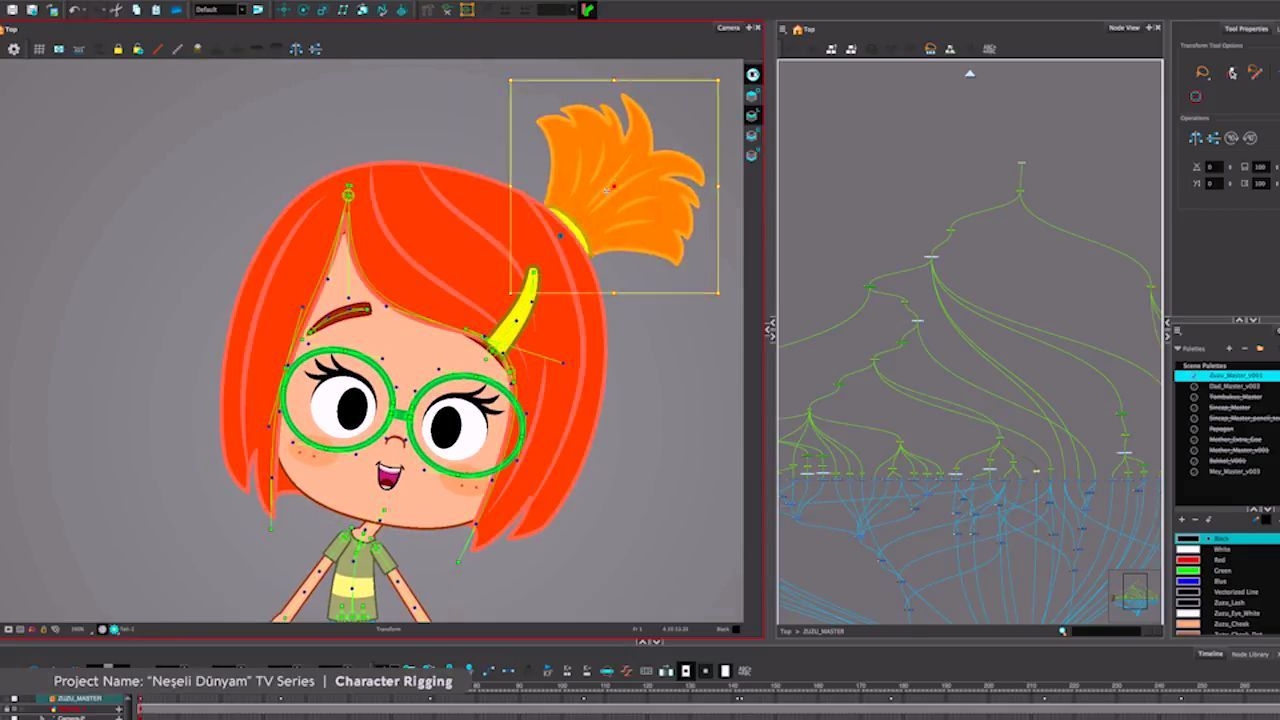The height and width of the screenshot is (720, 1280).
Task: Select the Mey_Master_v003 palette
Action: coord(1234,471)
